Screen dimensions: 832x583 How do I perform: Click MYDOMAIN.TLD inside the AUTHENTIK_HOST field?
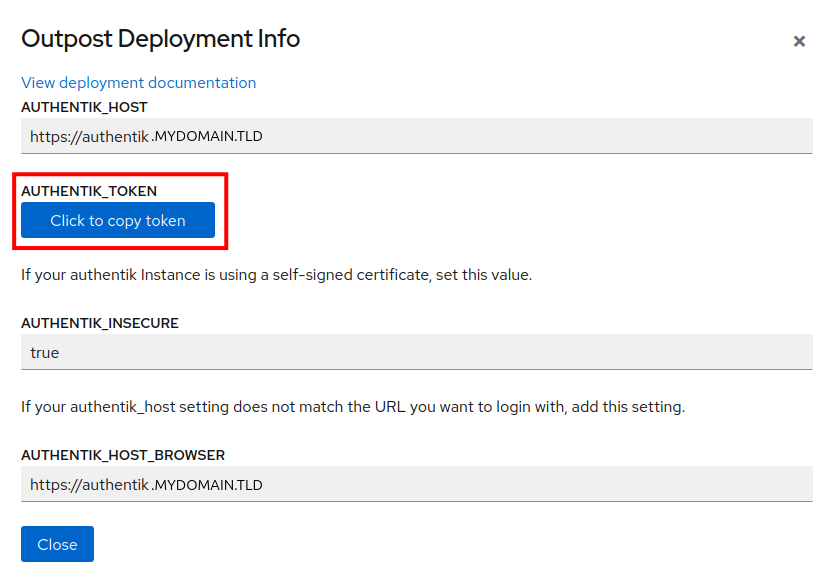(x=208, y=136)
